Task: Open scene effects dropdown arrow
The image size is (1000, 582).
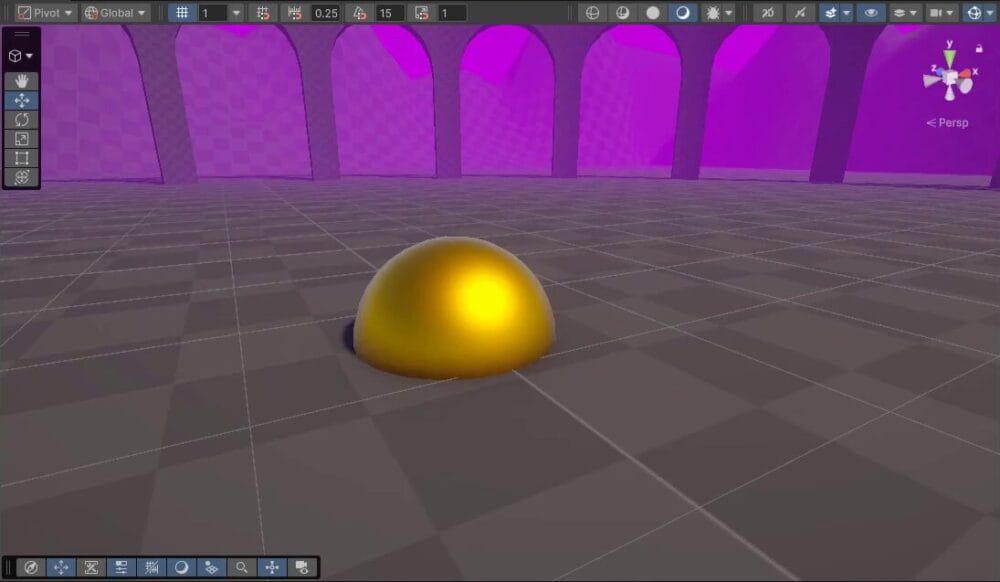Action: point(847,13)
